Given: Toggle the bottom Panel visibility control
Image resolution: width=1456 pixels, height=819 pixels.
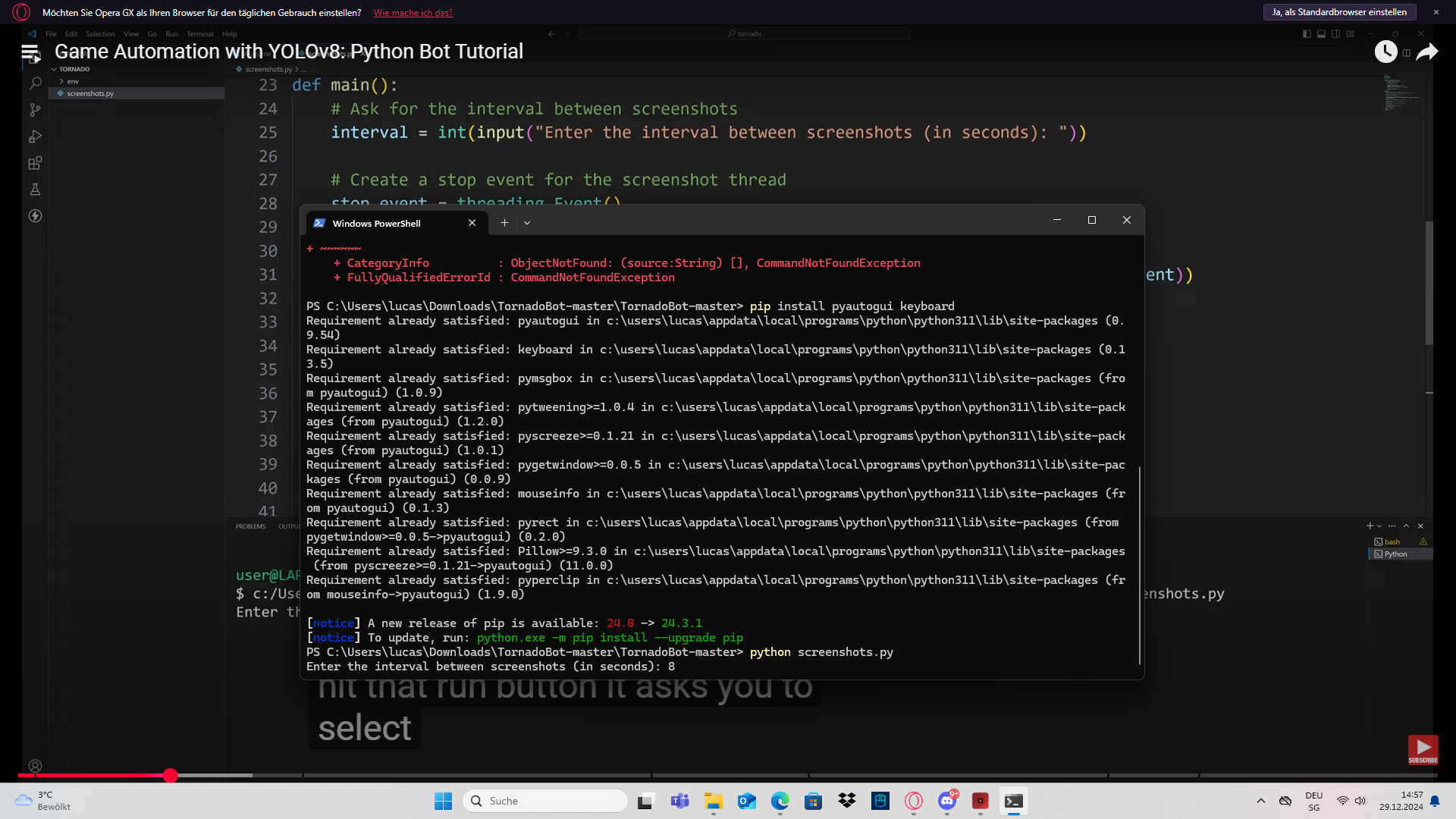Looking at the screenshot, I should pyautogui.click(x=1321, y=33).
